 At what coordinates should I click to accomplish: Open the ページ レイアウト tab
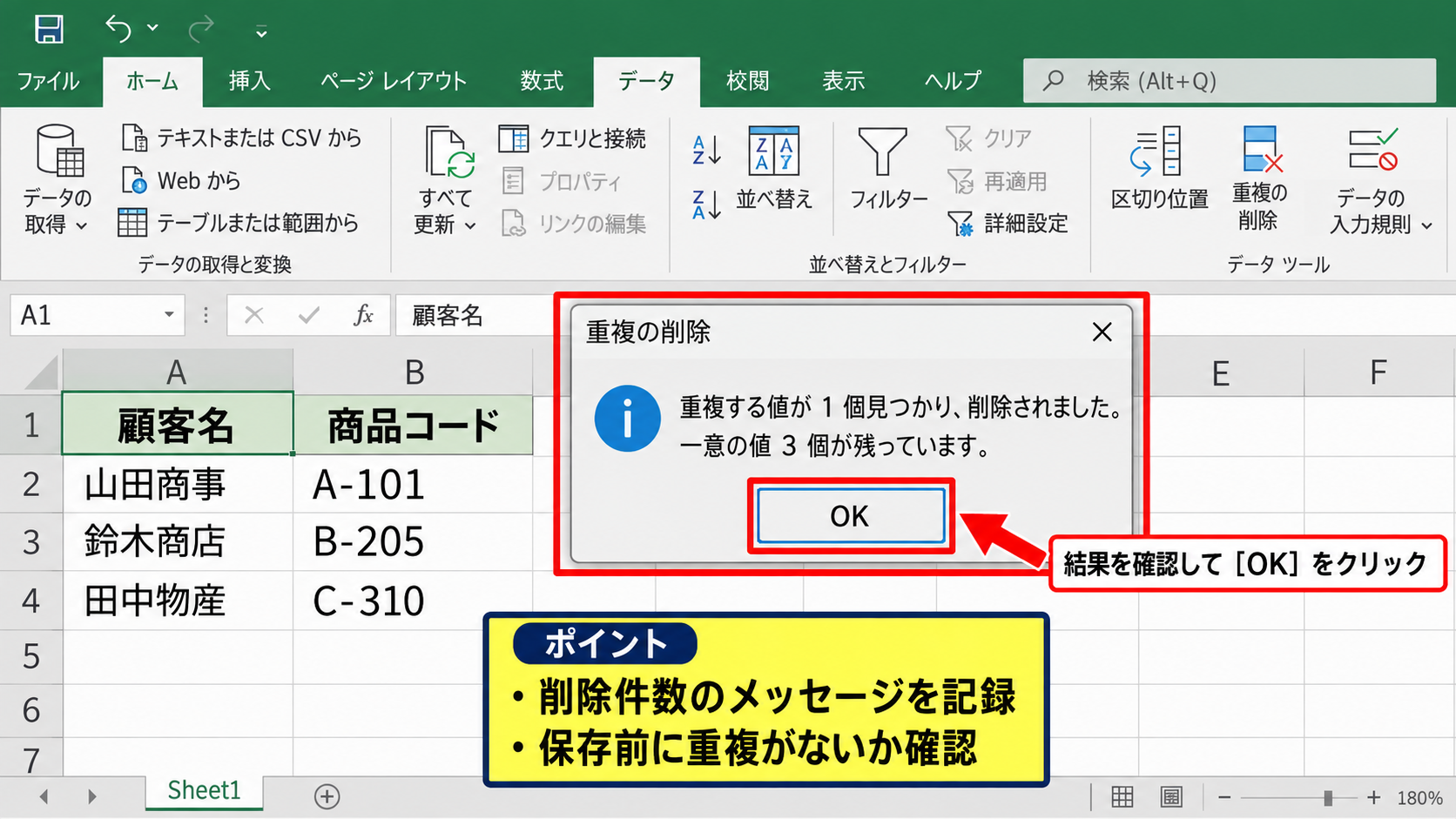point(394,81)
